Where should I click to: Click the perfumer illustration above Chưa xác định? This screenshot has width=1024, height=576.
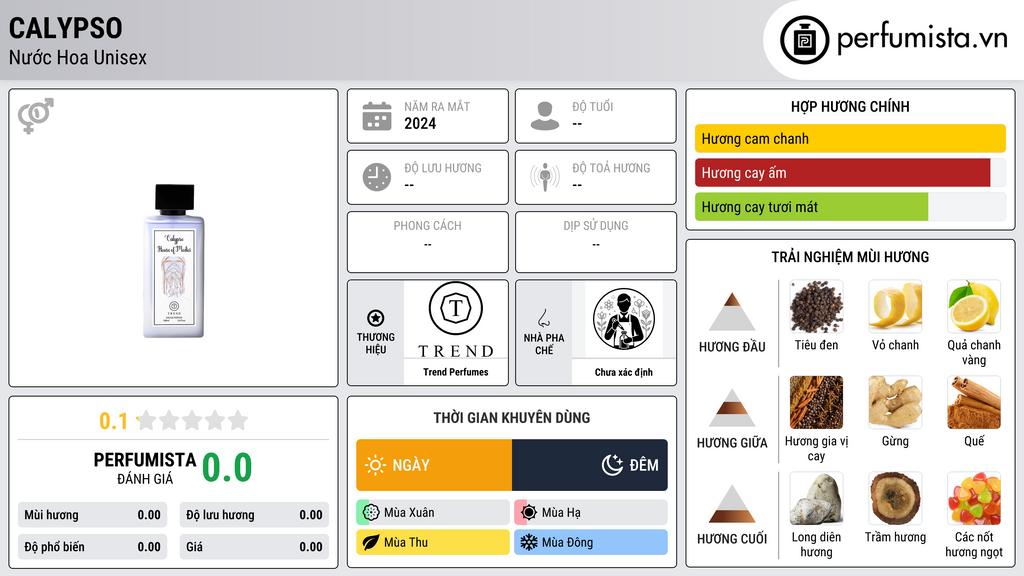tap(624, 320)
